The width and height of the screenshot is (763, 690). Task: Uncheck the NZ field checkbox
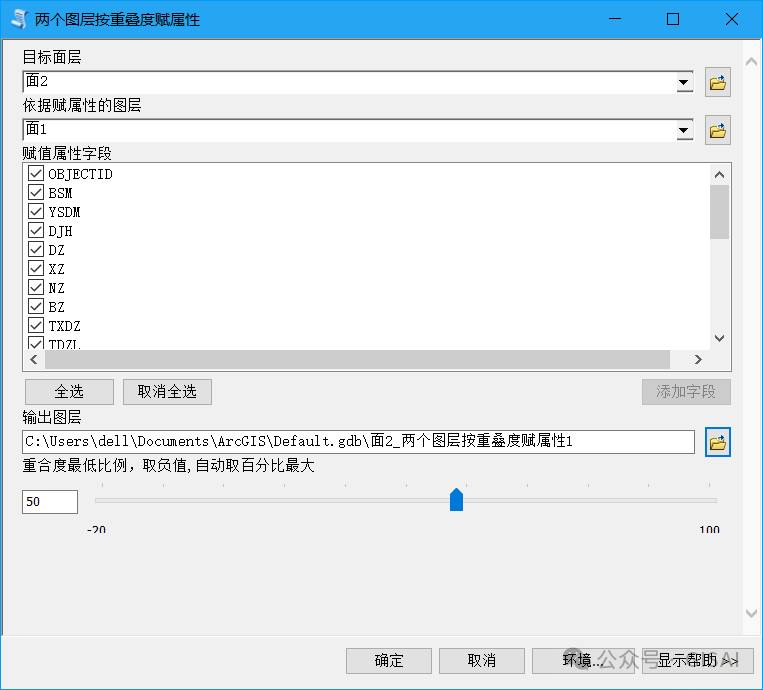36,287
